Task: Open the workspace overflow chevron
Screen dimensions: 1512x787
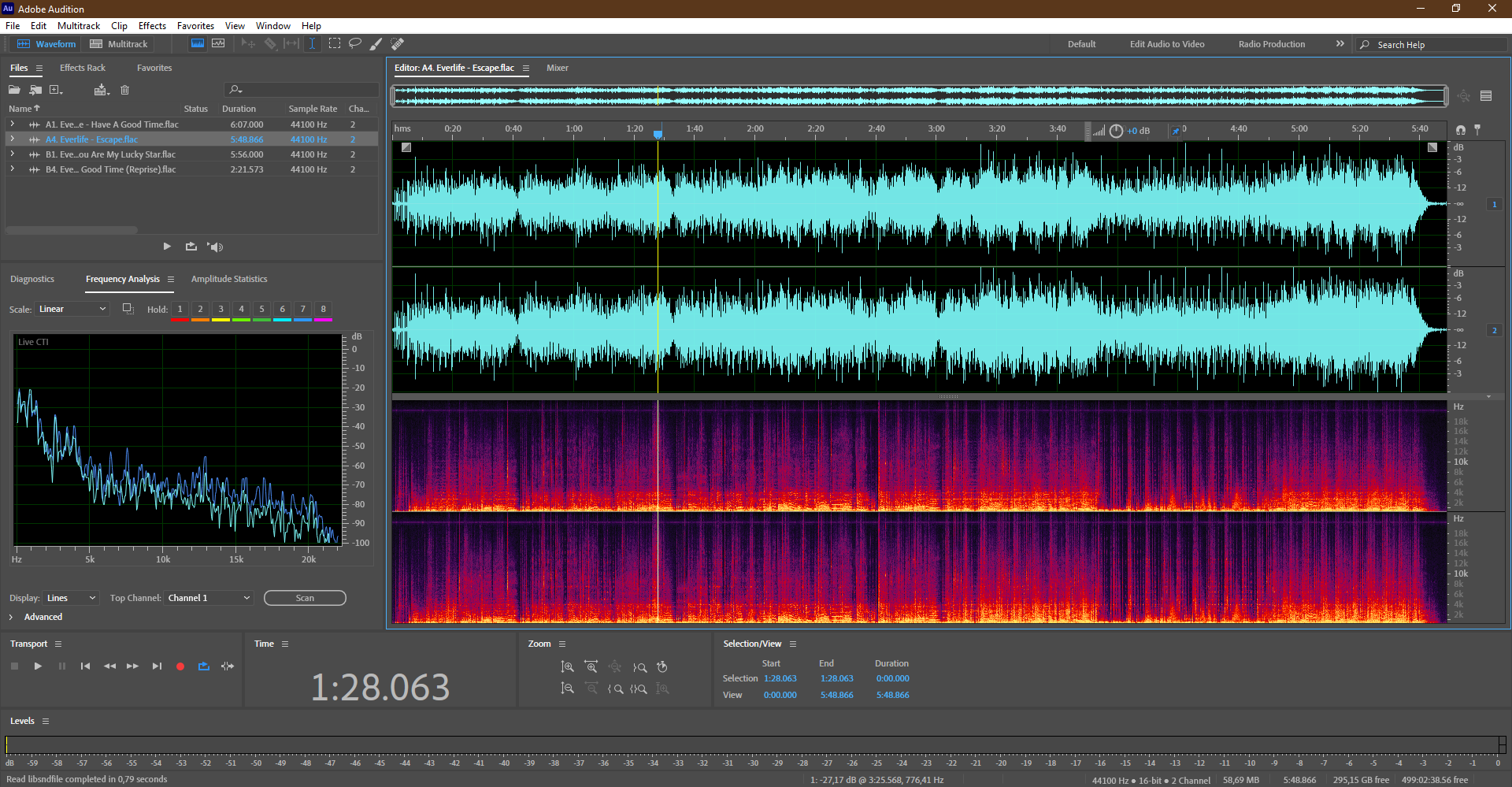Action: click(1340, 44)
